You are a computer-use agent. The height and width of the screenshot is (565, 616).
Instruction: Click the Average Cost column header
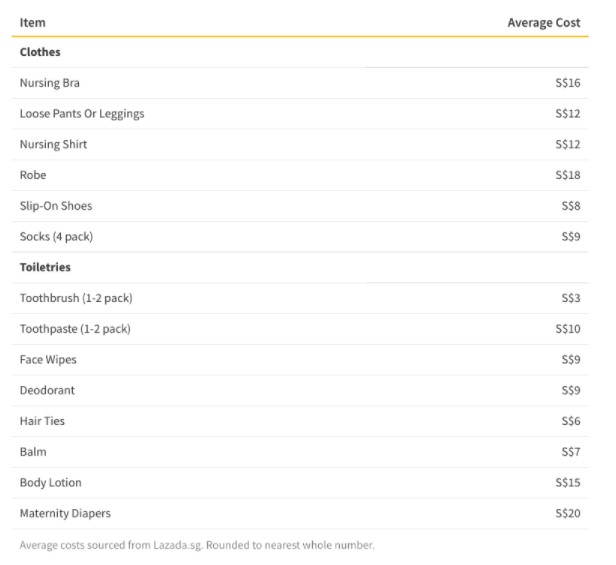coord(543,22)
